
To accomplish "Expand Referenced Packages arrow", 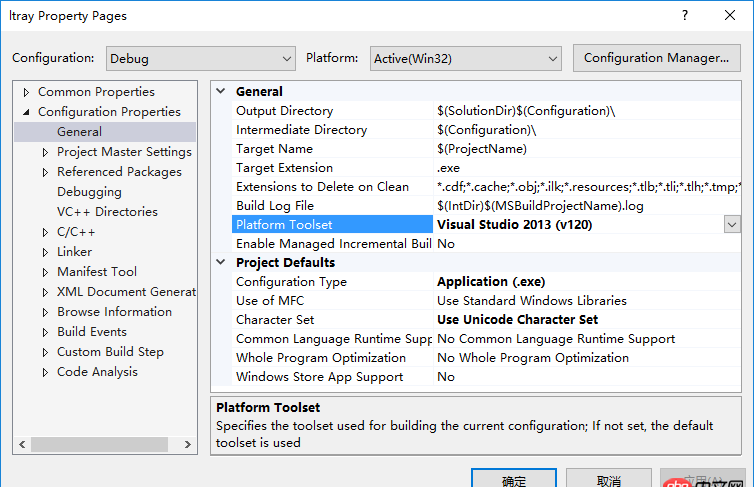I will coord(45,172).
